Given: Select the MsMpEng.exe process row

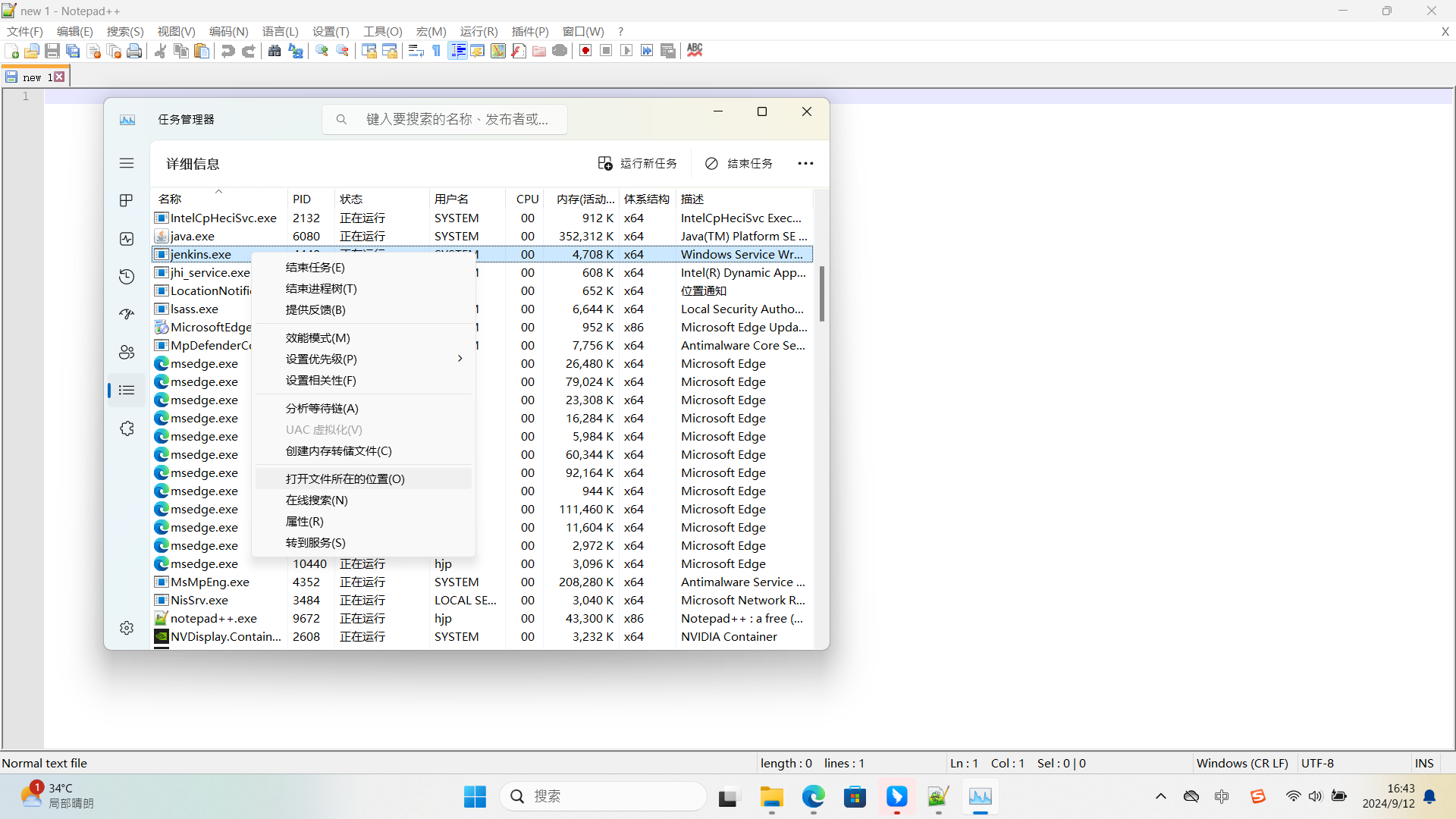Looking at the screenshot, I should tap(482, 582).
